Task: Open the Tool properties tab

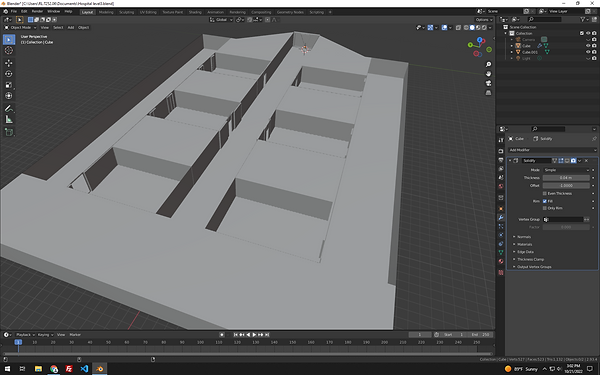Action: click(501, 140)
